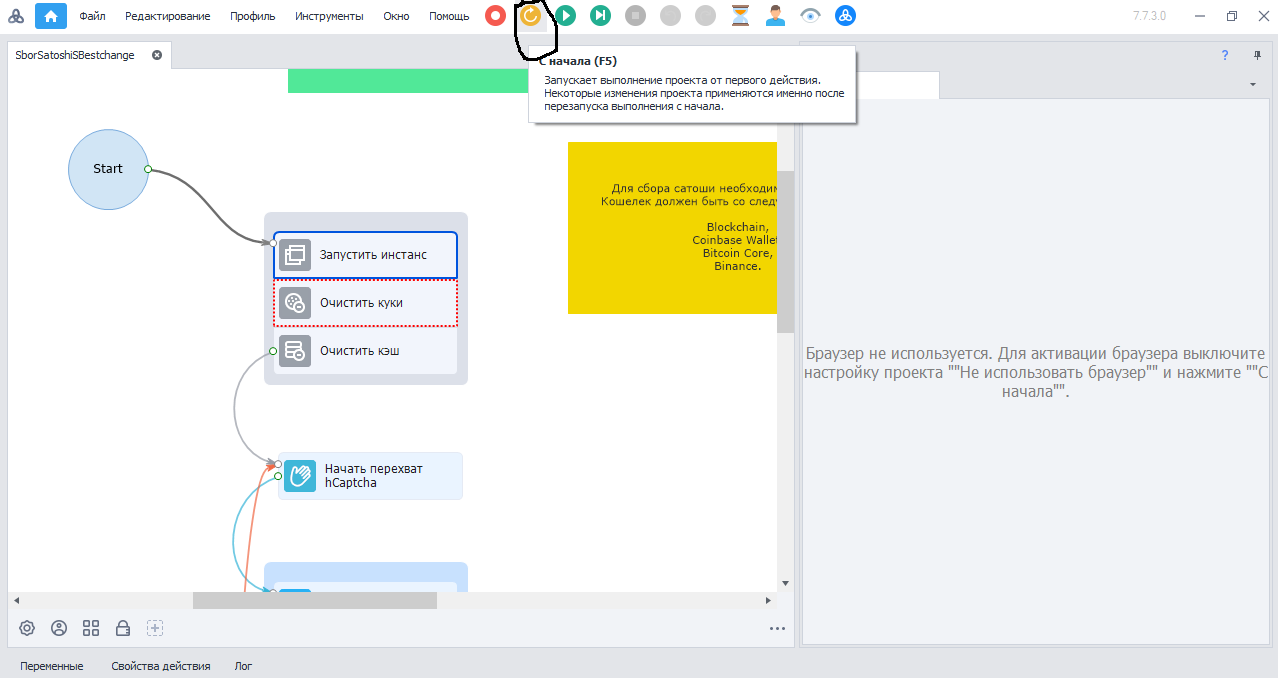Click the help question mark in browser panel
The width and height of the screenshot is (1278, 678).
[1225, 56]
